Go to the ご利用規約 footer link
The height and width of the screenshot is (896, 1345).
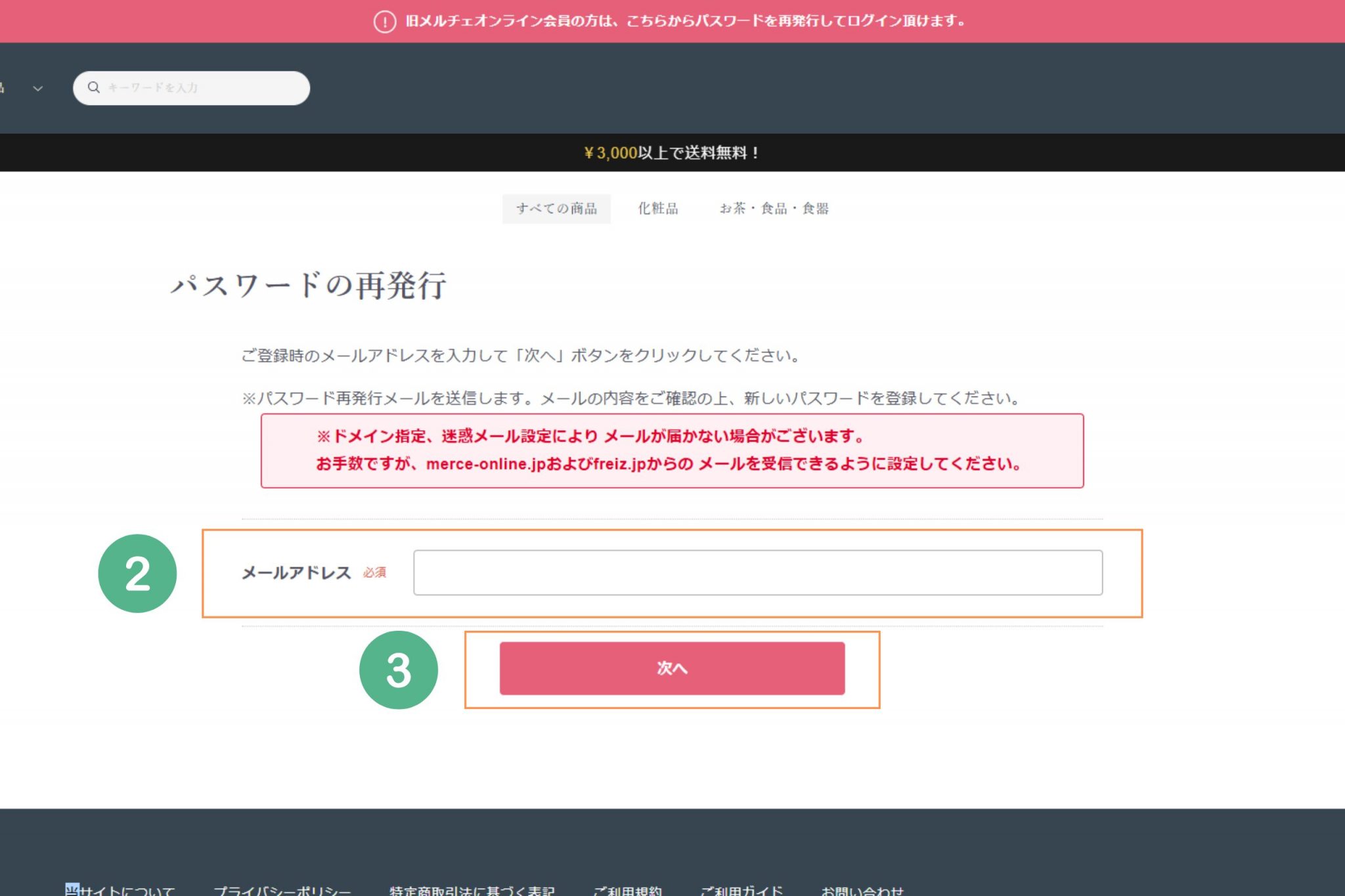pyautogui.click(x=627, y=890)
